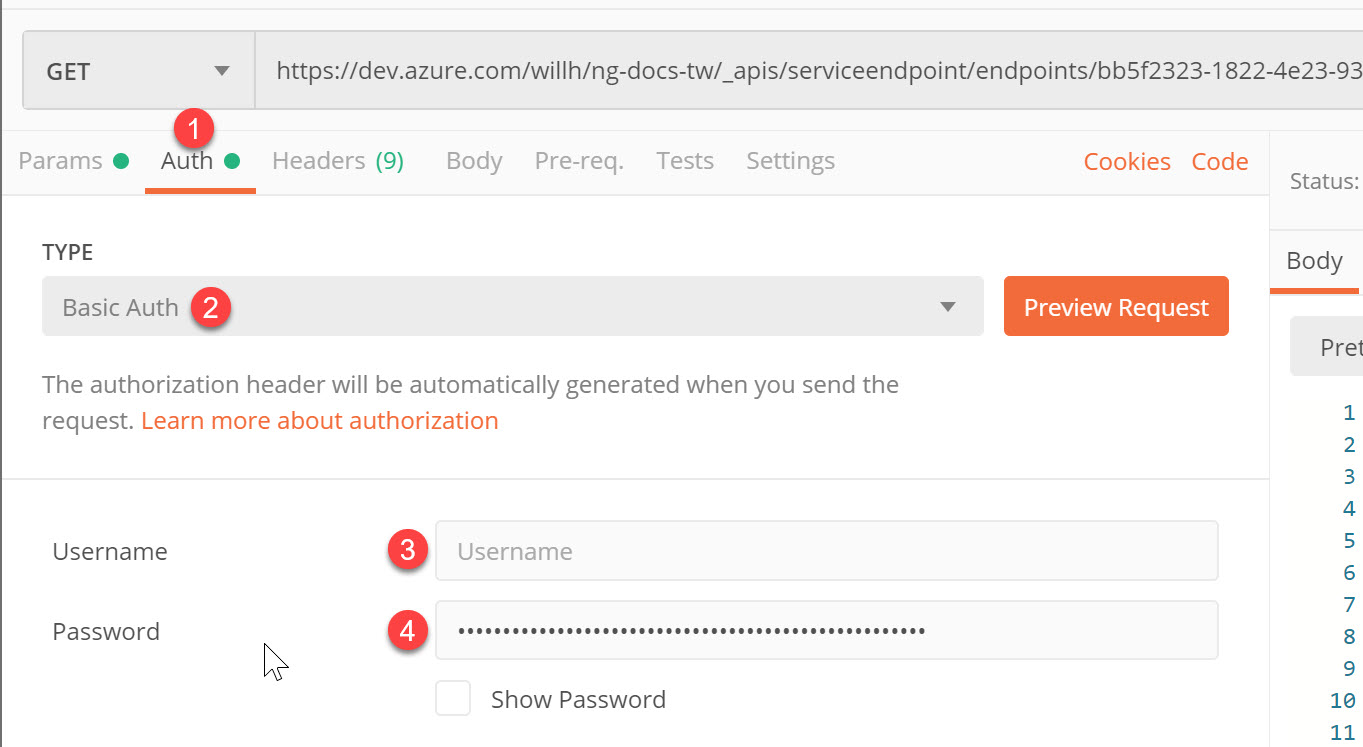Open the Cookies link
The image size is (1363, 747).
click(x=1127, y=162)
